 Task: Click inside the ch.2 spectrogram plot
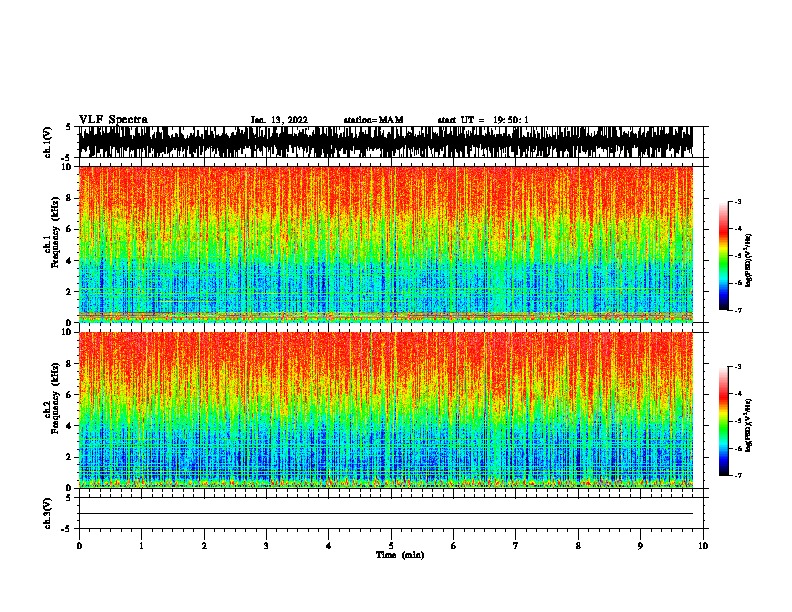[x=386, y=410]
